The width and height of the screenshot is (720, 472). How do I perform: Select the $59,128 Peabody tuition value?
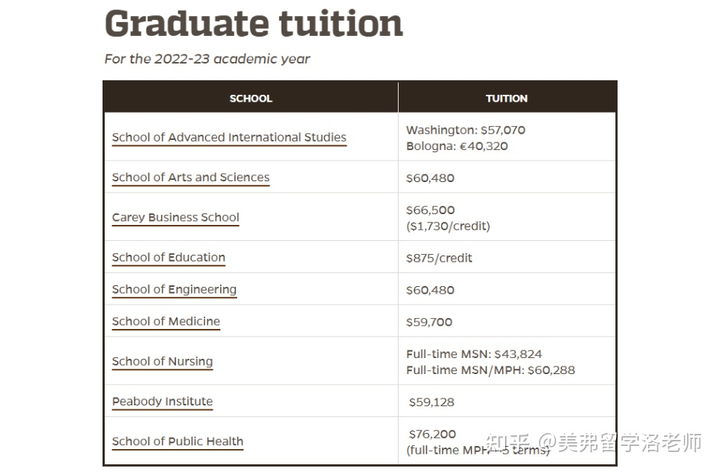point(432,402)
